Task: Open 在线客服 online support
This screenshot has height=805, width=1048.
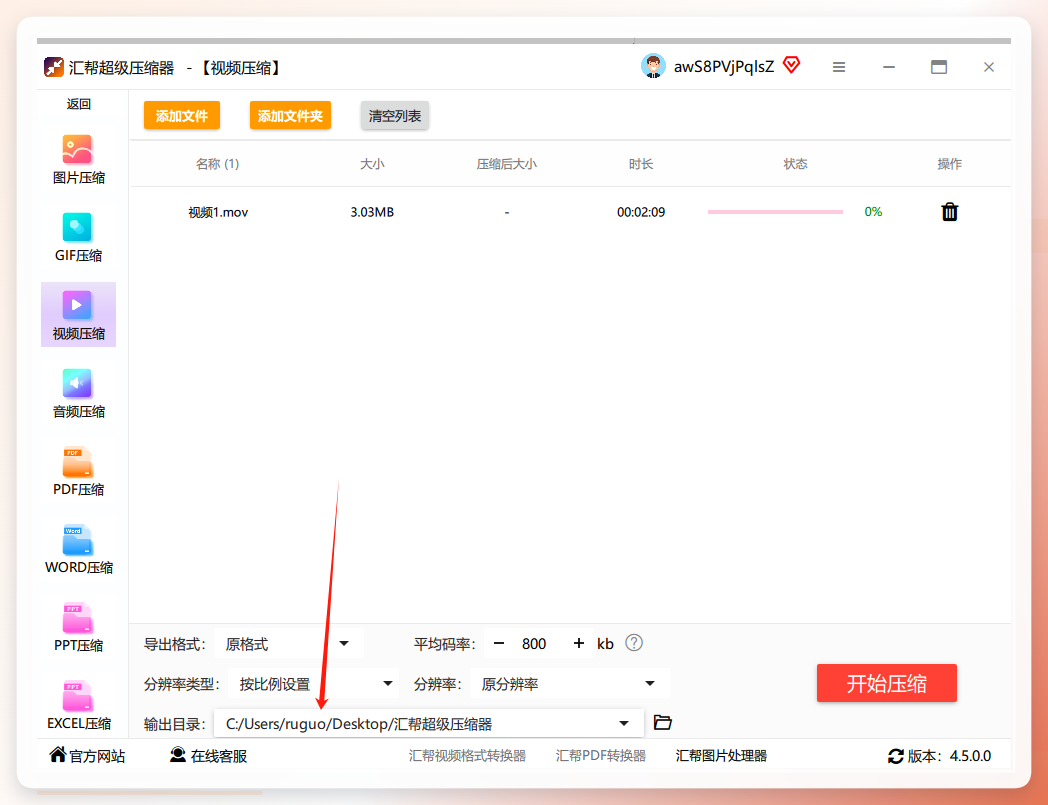Action: (x=209, y=756)
